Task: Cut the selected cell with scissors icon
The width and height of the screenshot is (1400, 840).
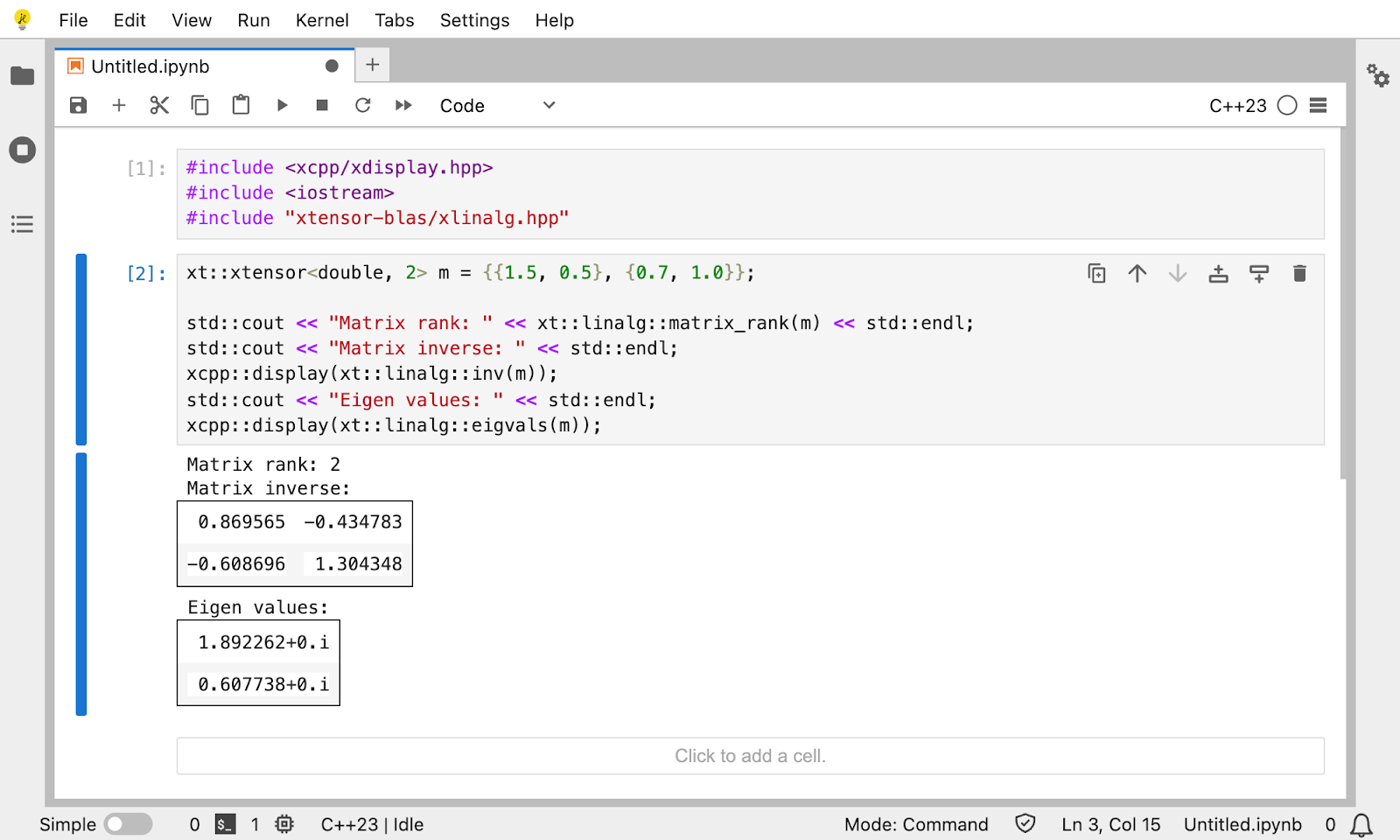Action: (159, 105)
